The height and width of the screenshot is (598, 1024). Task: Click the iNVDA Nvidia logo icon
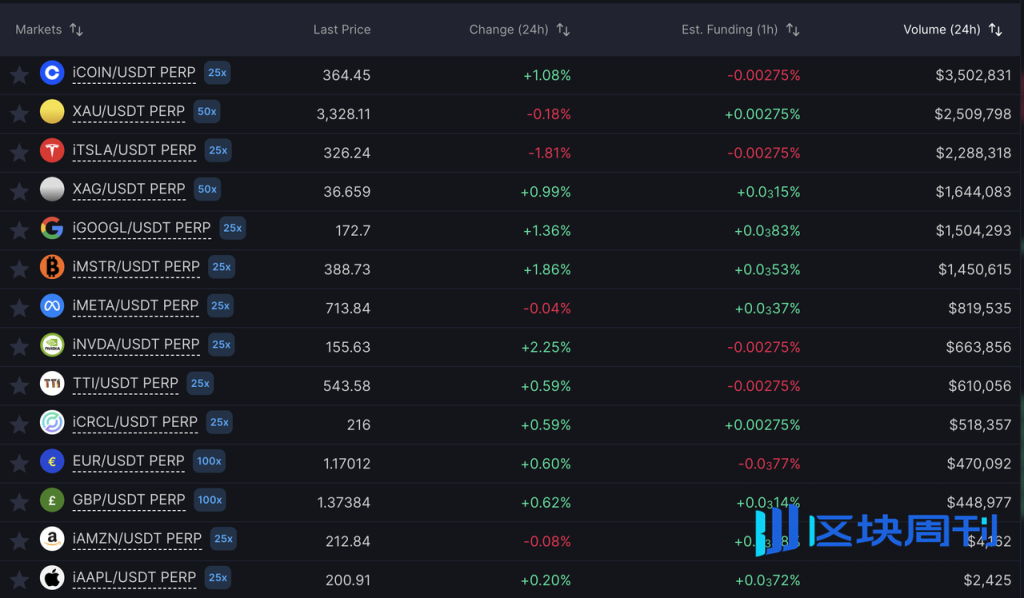pyautogui.click(x=52, y=345)
